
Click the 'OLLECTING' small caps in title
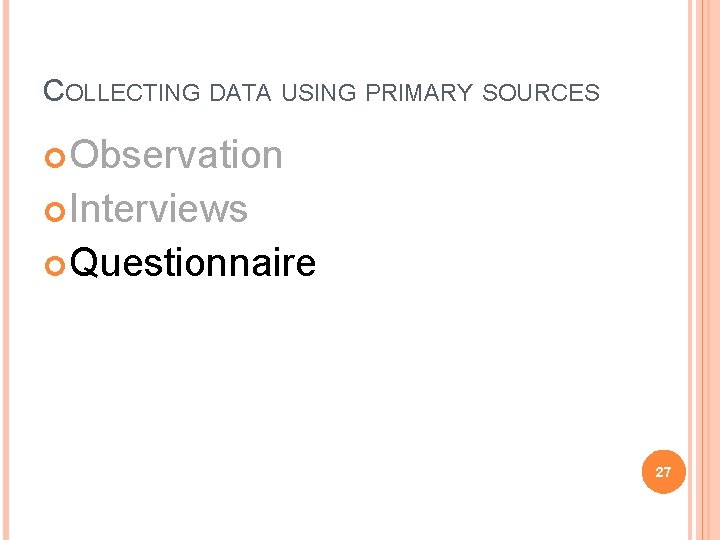[132, 93]
